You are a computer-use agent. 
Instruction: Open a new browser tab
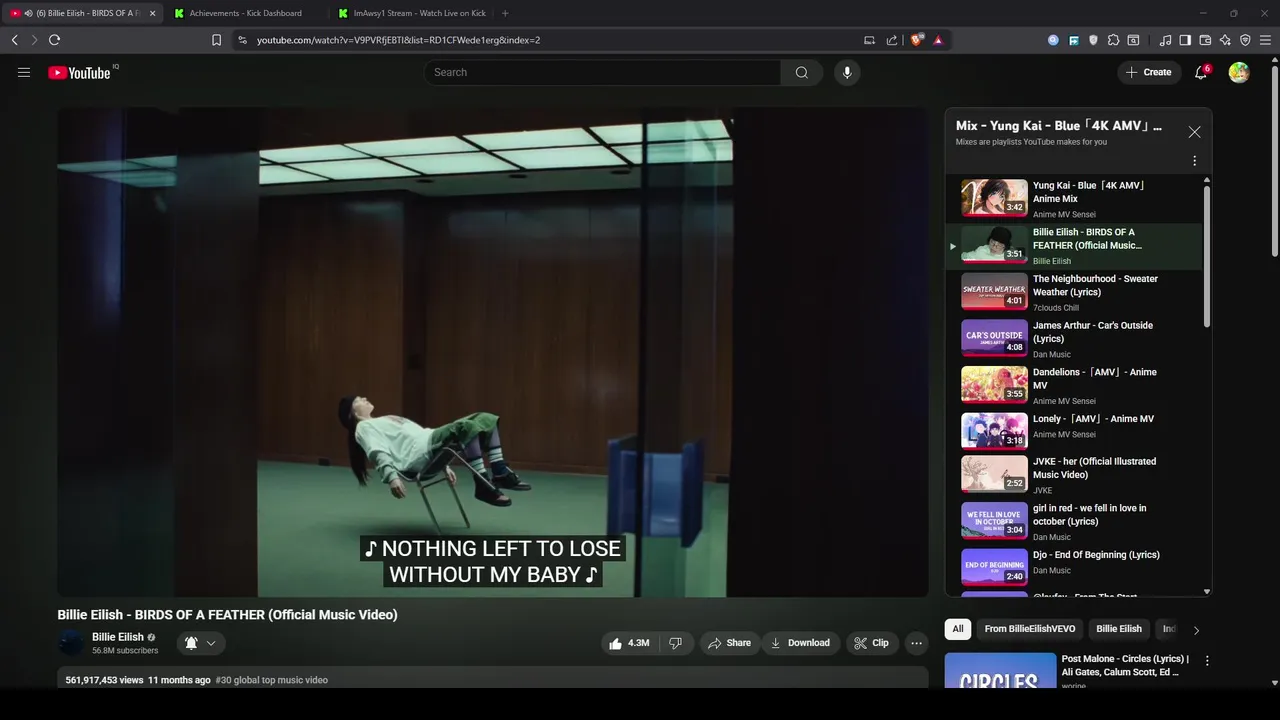point(505,13)
